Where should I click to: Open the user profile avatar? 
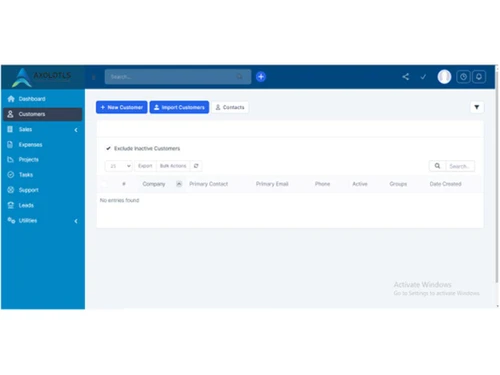[444, 77]
